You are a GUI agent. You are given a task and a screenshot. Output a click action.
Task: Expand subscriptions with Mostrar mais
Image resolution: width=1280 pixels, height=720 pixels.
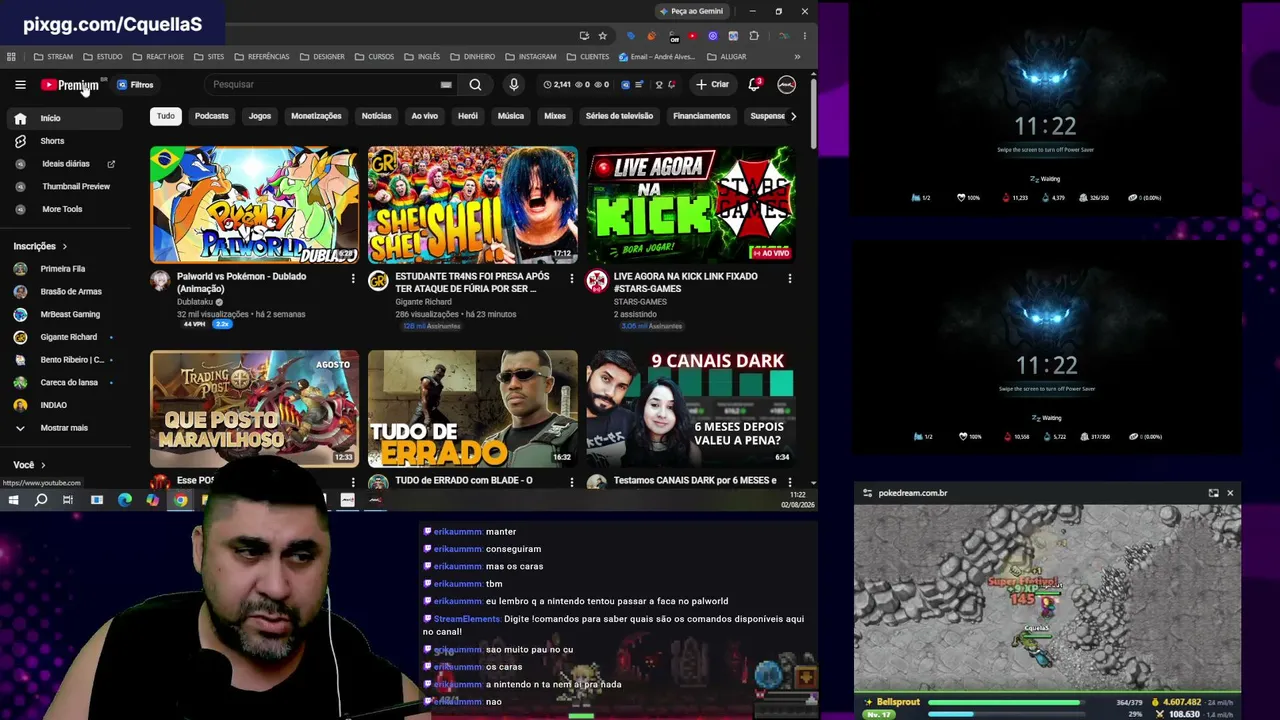coord(65,428)
